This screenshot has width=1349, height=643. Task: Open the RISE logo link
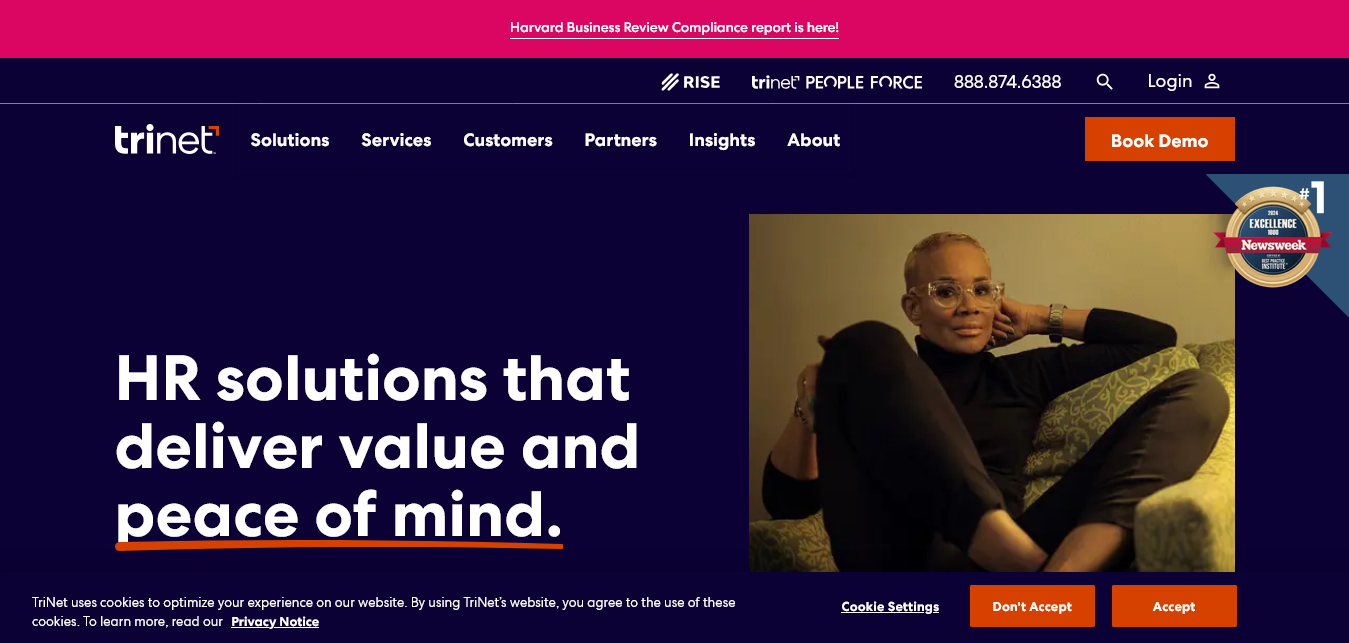[691, 82]
